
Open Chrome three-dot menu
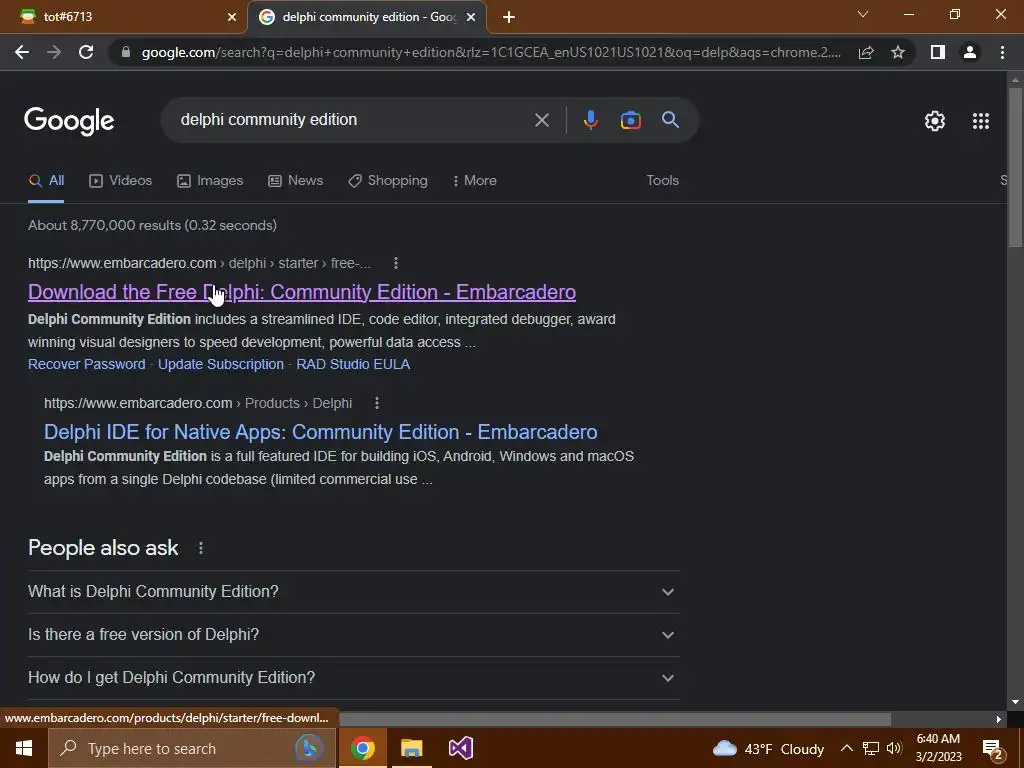click(1002, 52)
